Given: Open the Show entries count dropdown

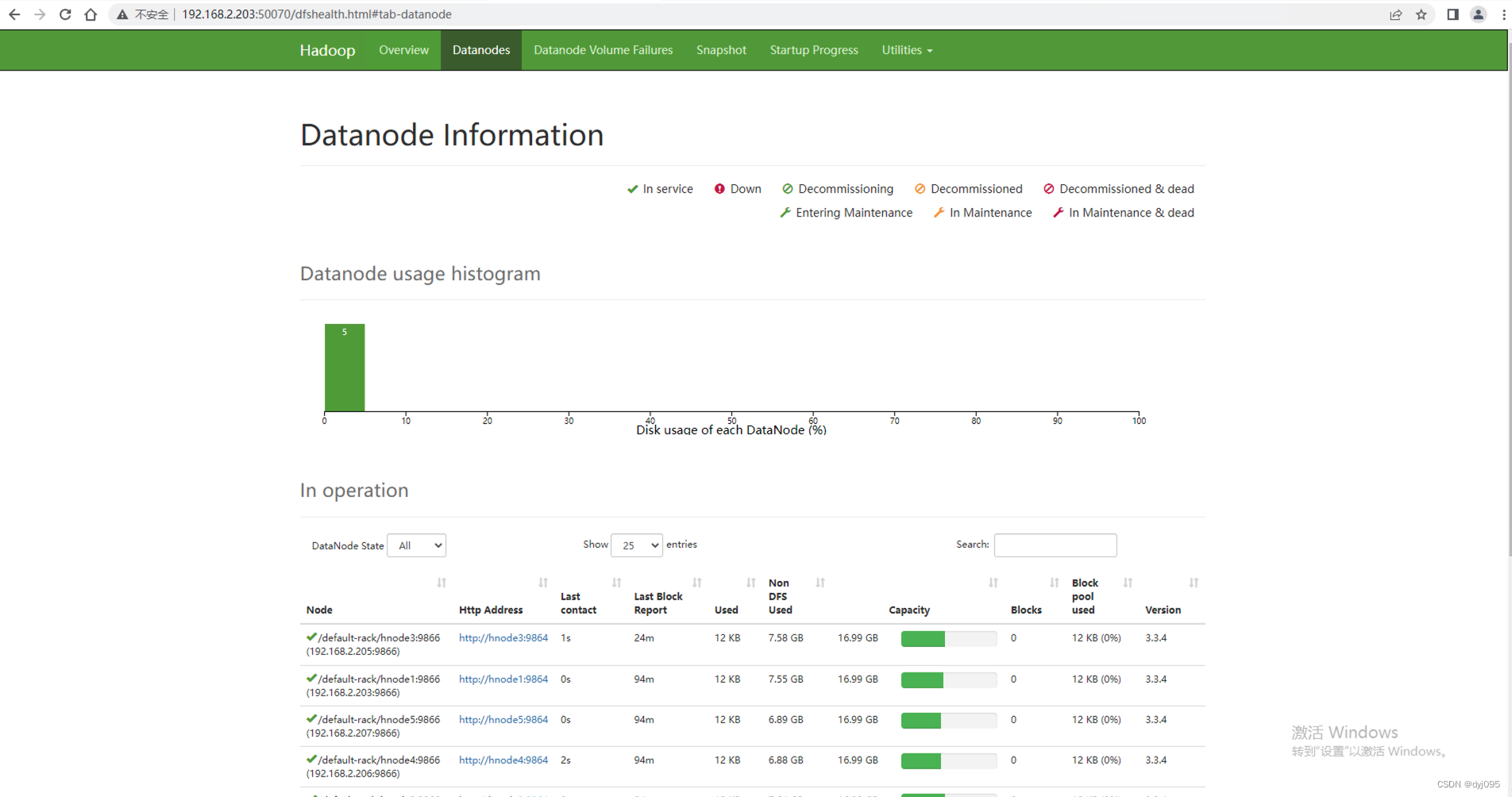Looking at the screenshot, I should click(x=637, y=545).
